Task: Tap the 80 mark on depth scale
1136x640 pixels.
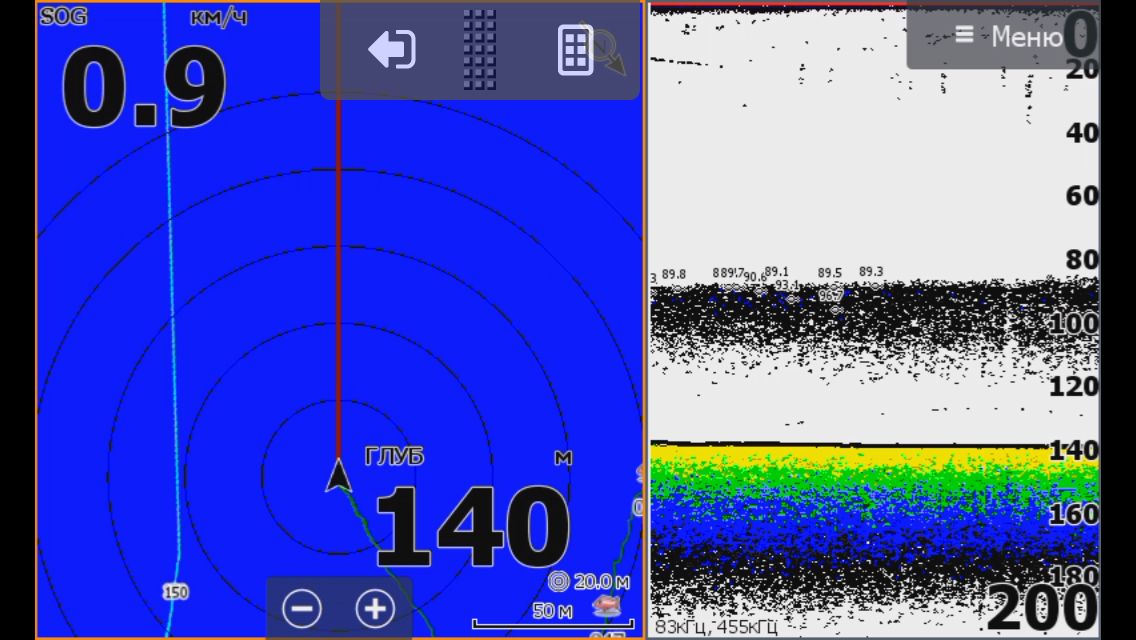Action: point(1082,259)
